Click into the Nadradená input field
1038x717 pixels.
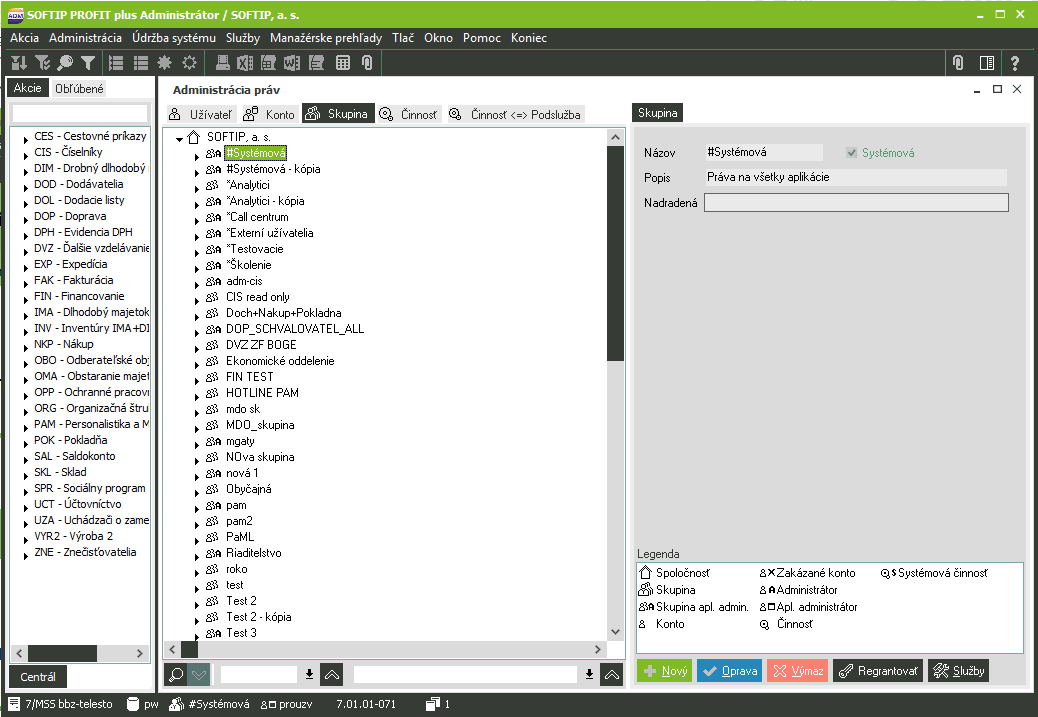coord(856,203)
